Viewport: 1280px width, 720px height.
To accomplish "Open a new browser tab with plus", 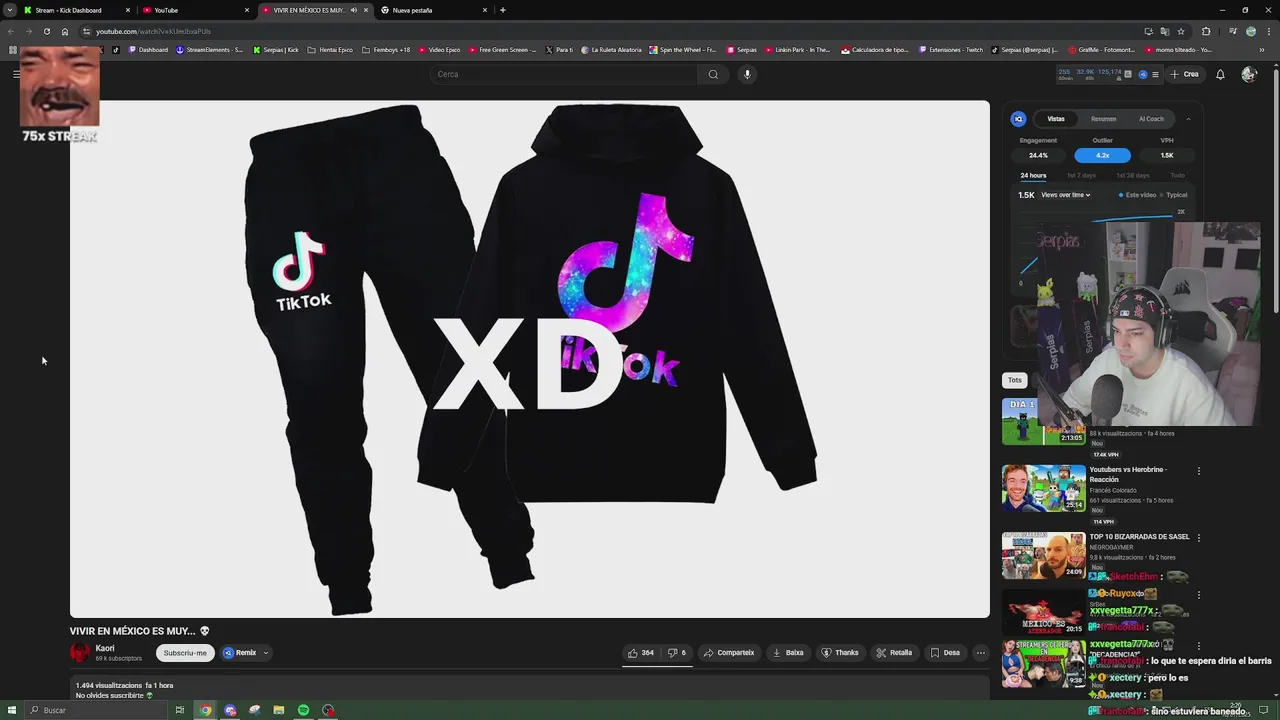I will pos(502,10).
